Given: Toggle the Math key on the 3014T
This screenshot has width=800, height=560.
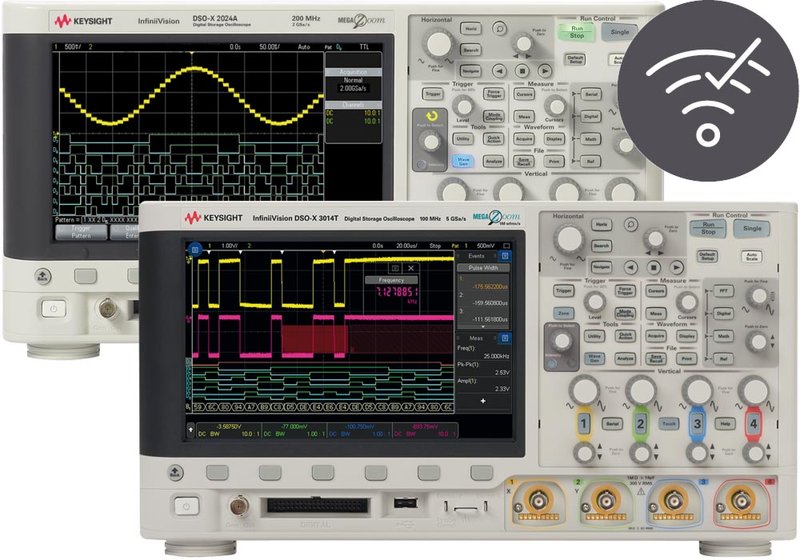Looking at the screenshot, I should pyautogui.click(x=723, y=336).
